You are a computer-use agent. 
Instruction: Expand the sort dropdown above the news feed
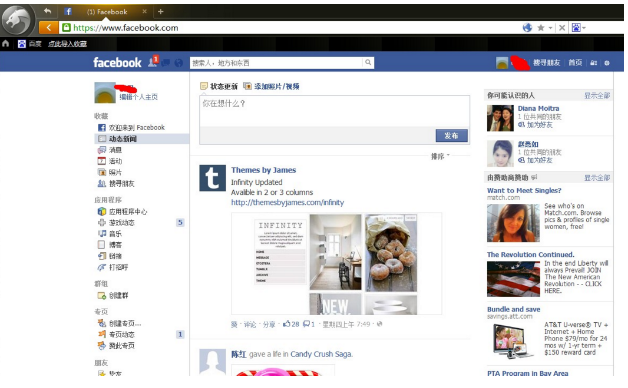tap(440, 156)
